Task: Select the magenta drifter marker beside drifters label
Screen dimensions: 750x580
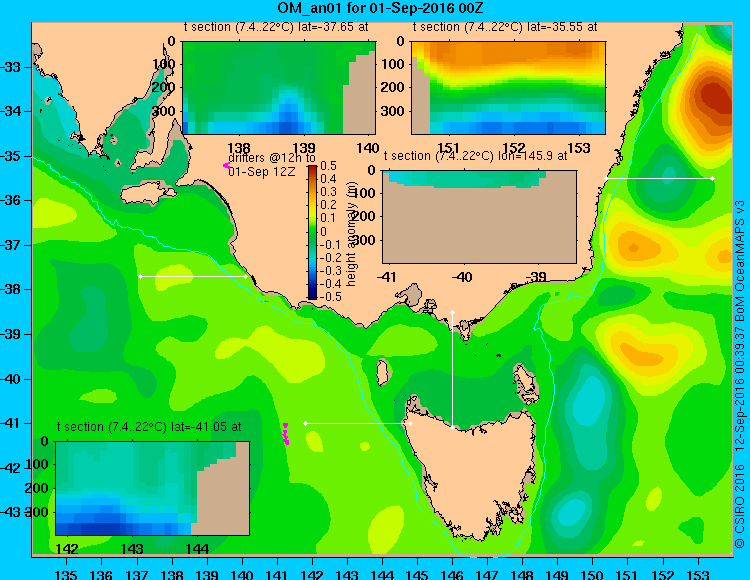Action: point(226,165)
